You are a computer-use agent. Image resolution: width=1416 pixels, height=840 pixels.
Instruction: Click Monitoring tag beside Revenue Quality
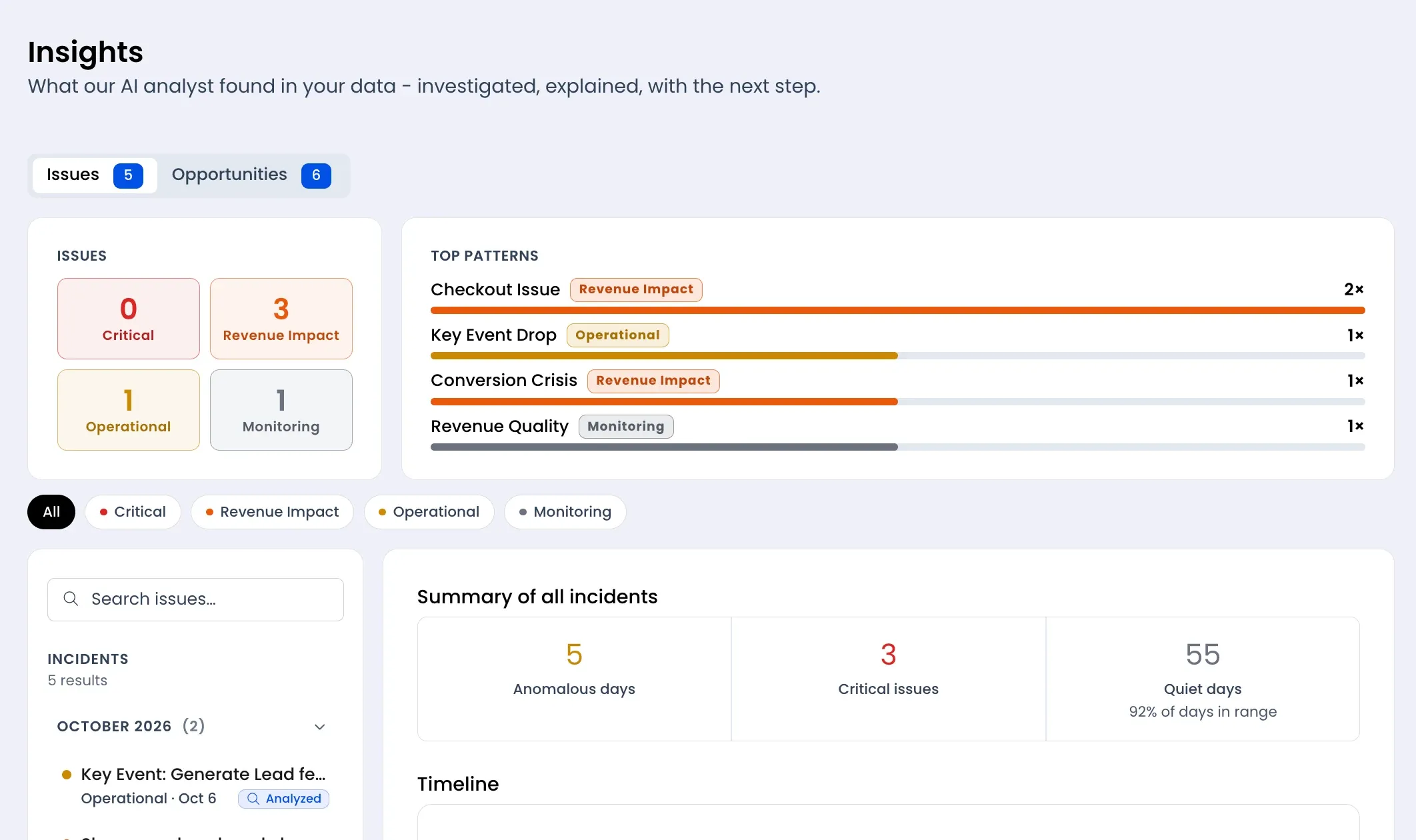click(x=626, y=427)
